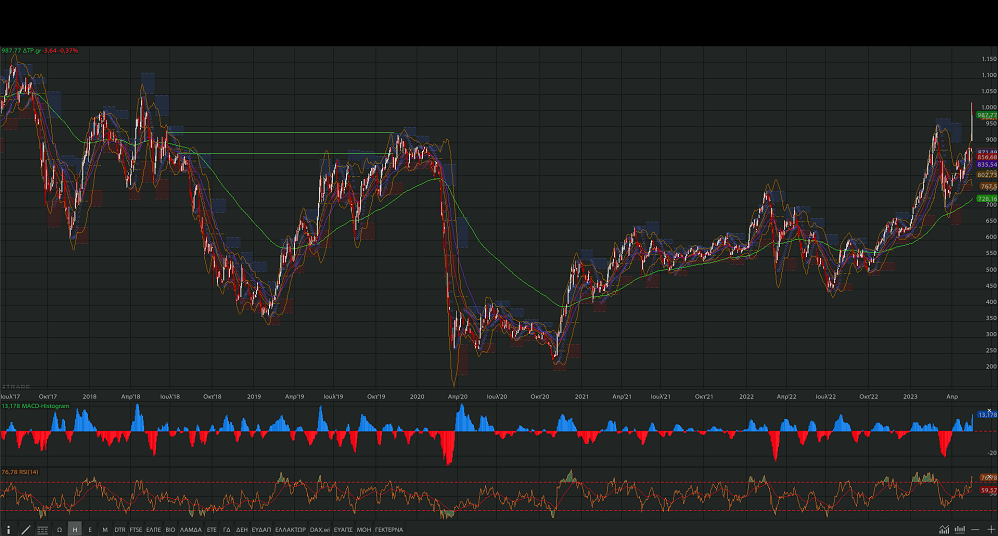Load the ΔΕΗ symbol shortcut
Viewport: 998px width, 536px height.
pyautogui.click(x=241, y=530)
